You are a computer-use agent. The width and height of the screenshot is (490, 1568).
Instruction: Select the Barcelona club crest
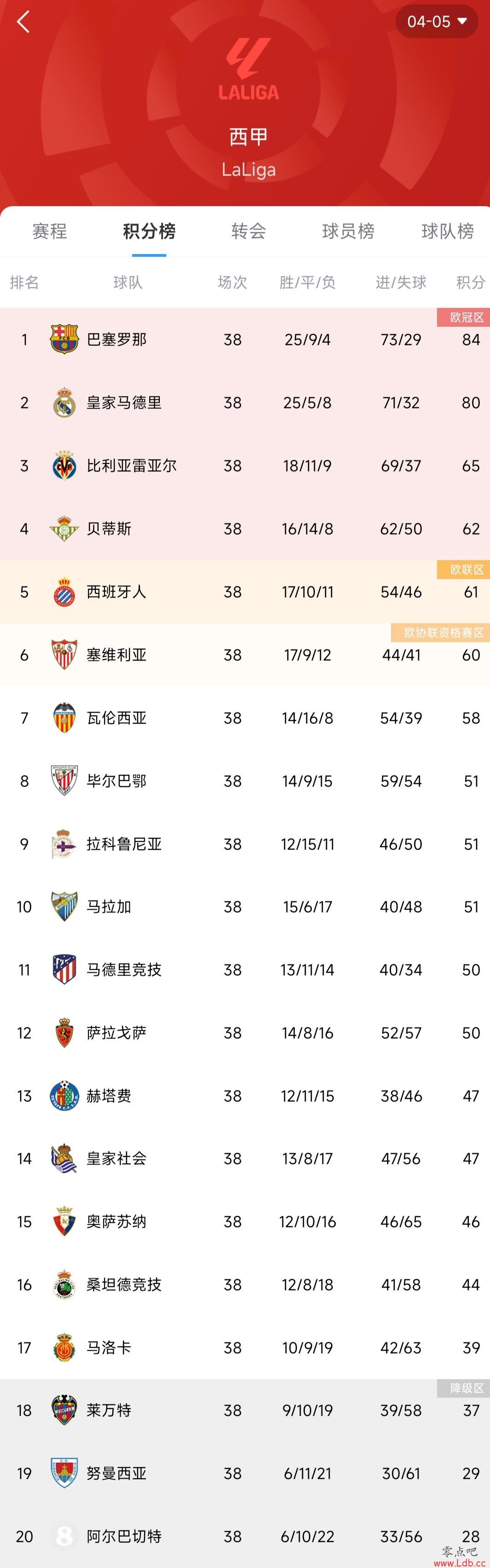tap(64, 340)
